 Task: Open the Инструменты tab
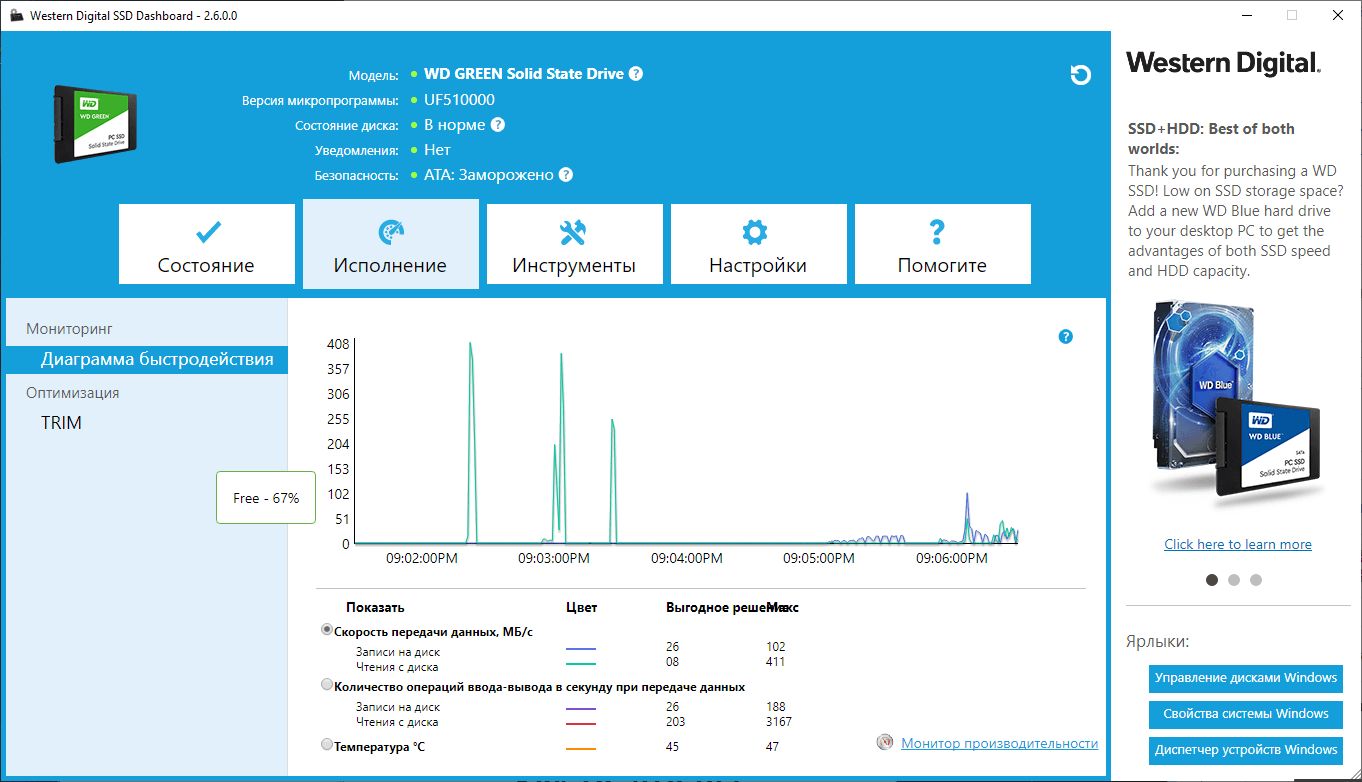tap(575, 245)
